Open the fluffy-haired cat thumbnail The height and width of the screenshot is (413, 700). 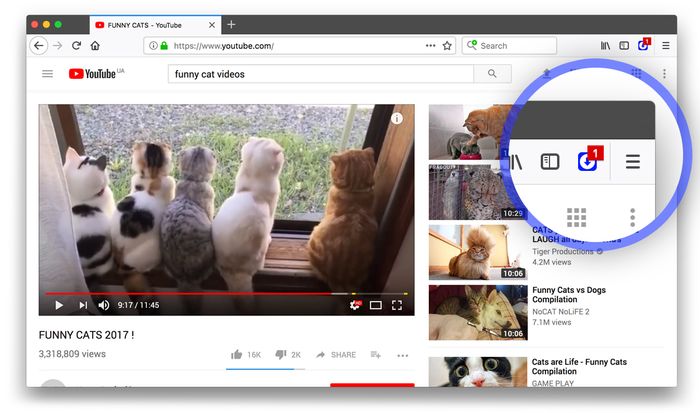point(478,252)
